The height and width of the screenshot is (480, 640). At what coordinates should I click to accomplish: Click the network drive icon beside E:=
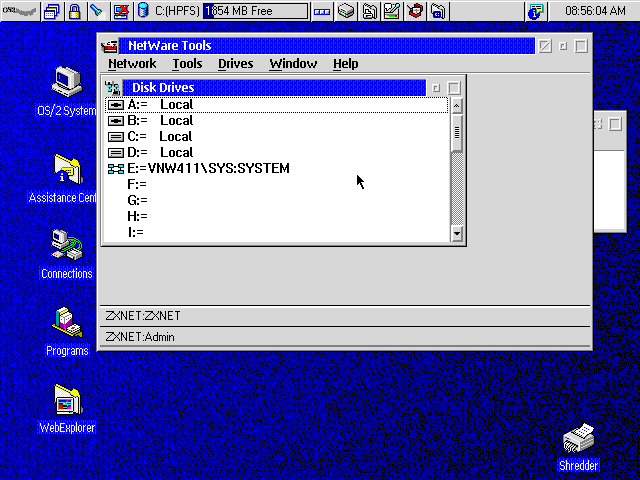click(x=116, y=169)
